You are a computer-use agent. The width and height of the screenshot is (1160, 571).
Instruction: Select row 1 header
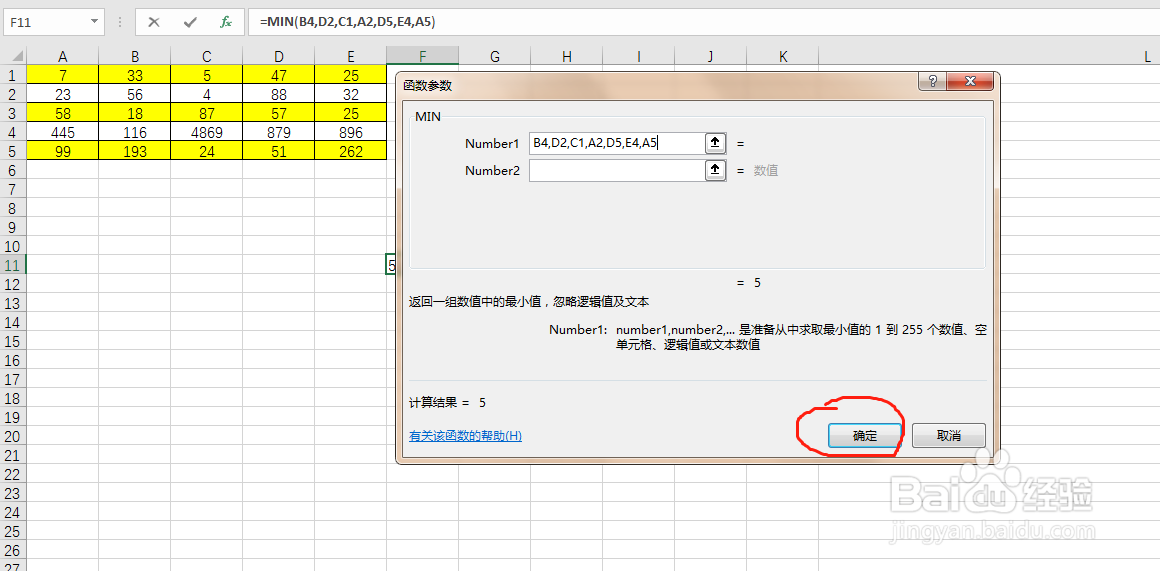point(11,75)
